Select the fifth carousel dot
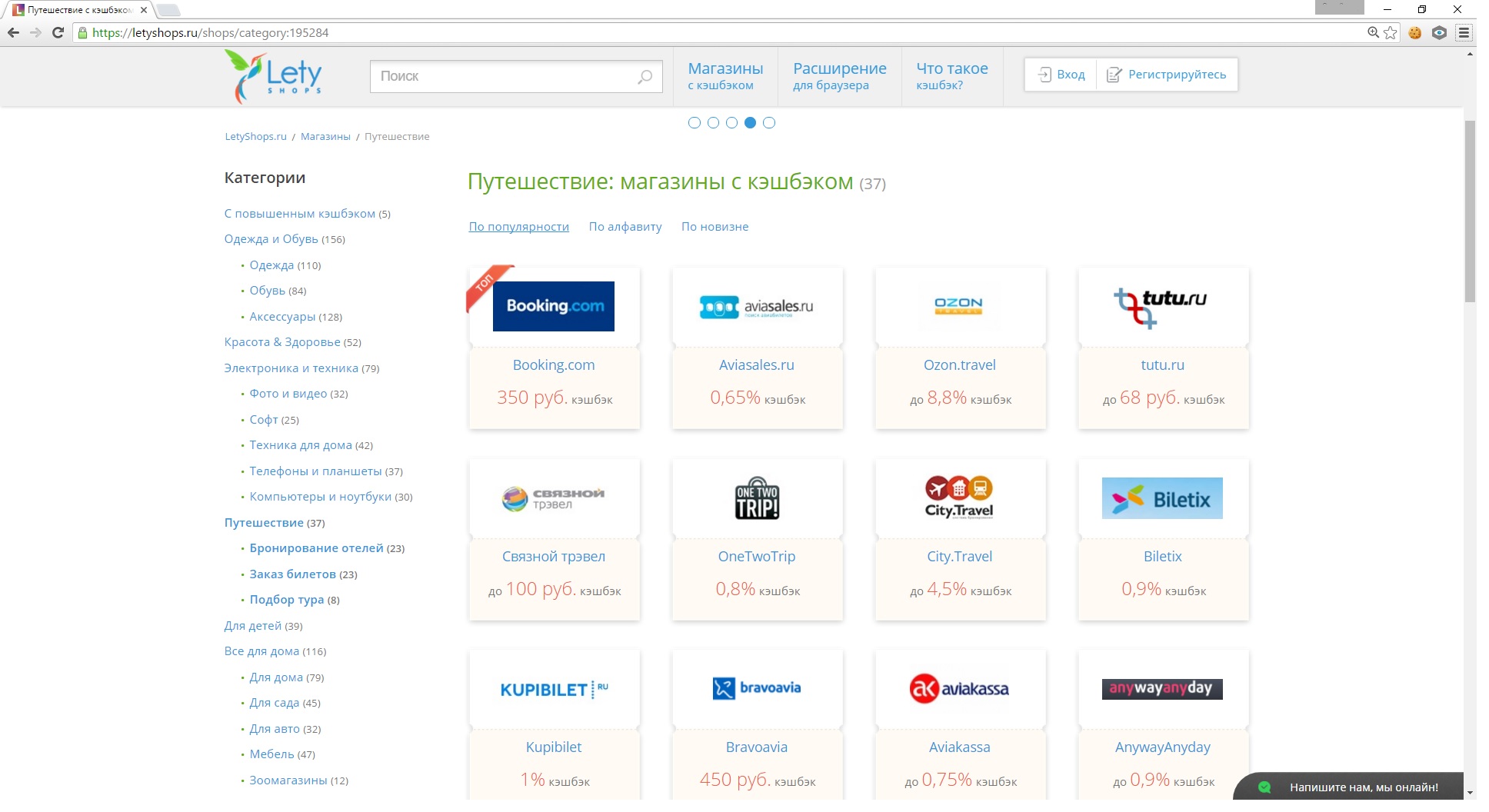 coord(769,122)
